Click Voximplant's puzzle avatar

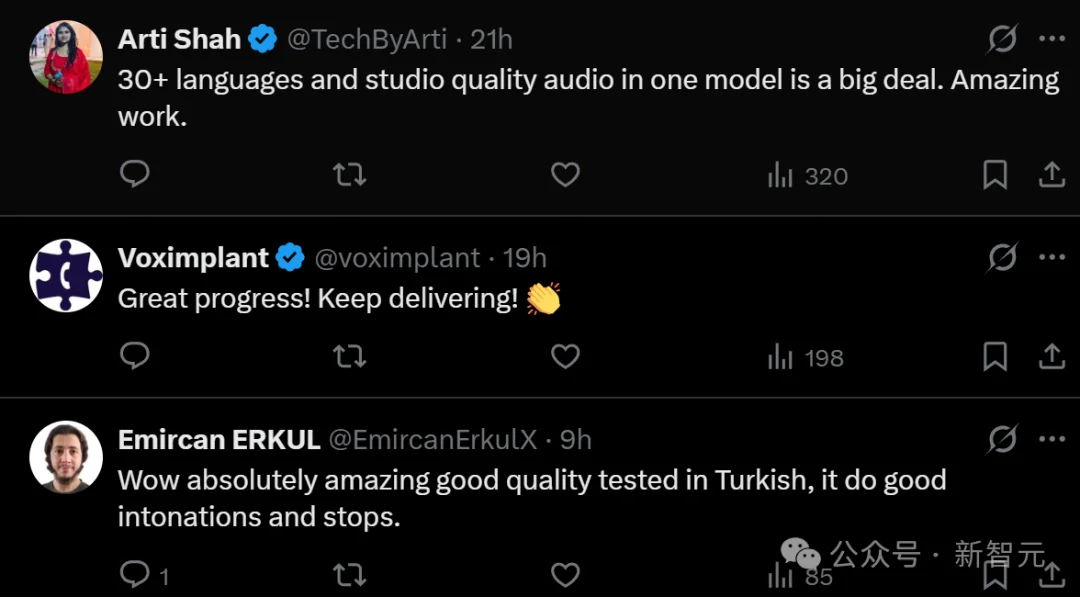coord(66,275)
